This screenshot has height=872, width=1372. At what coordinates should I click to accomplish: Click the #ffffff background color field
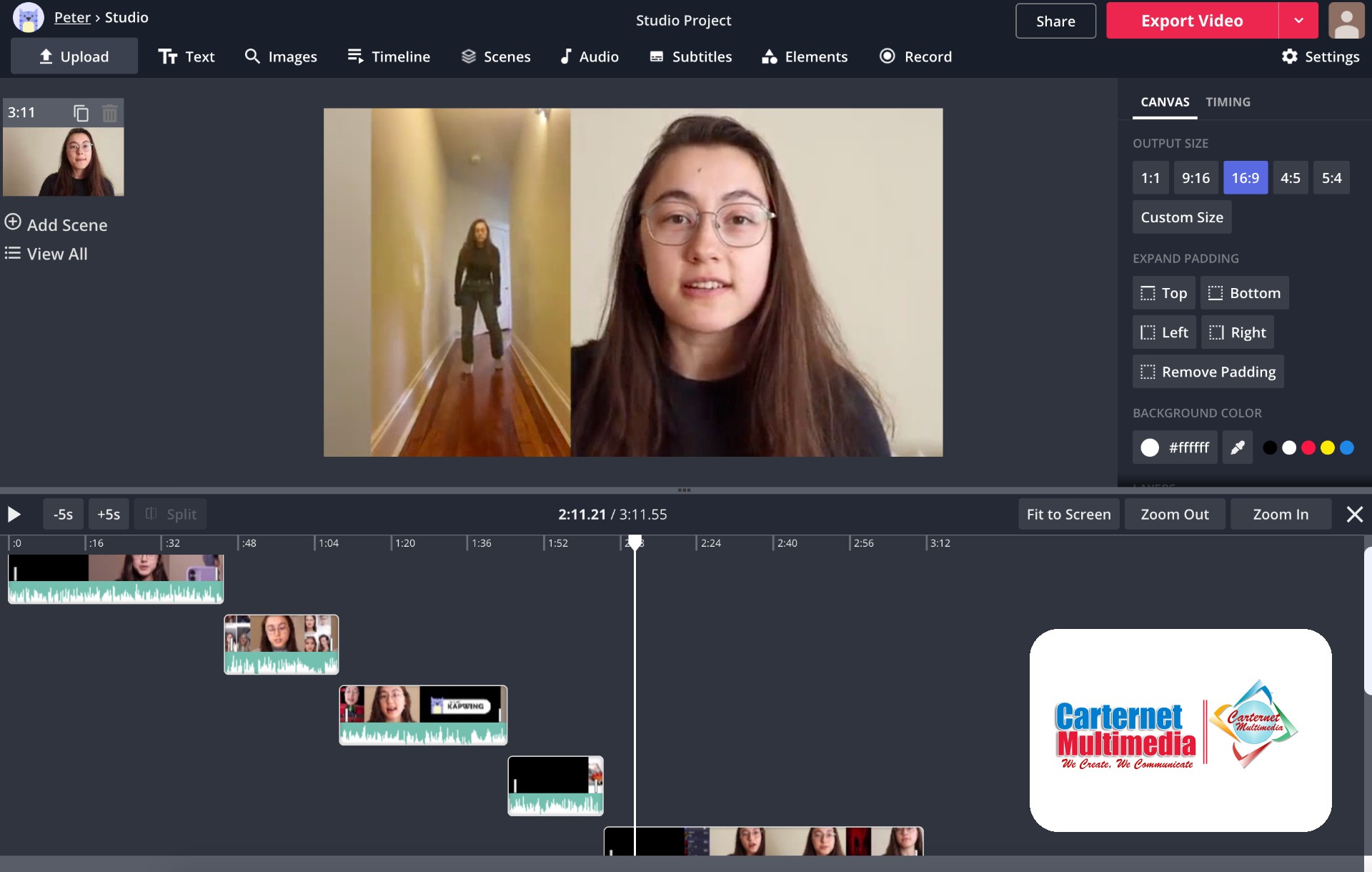click(x=1175, y=447)
